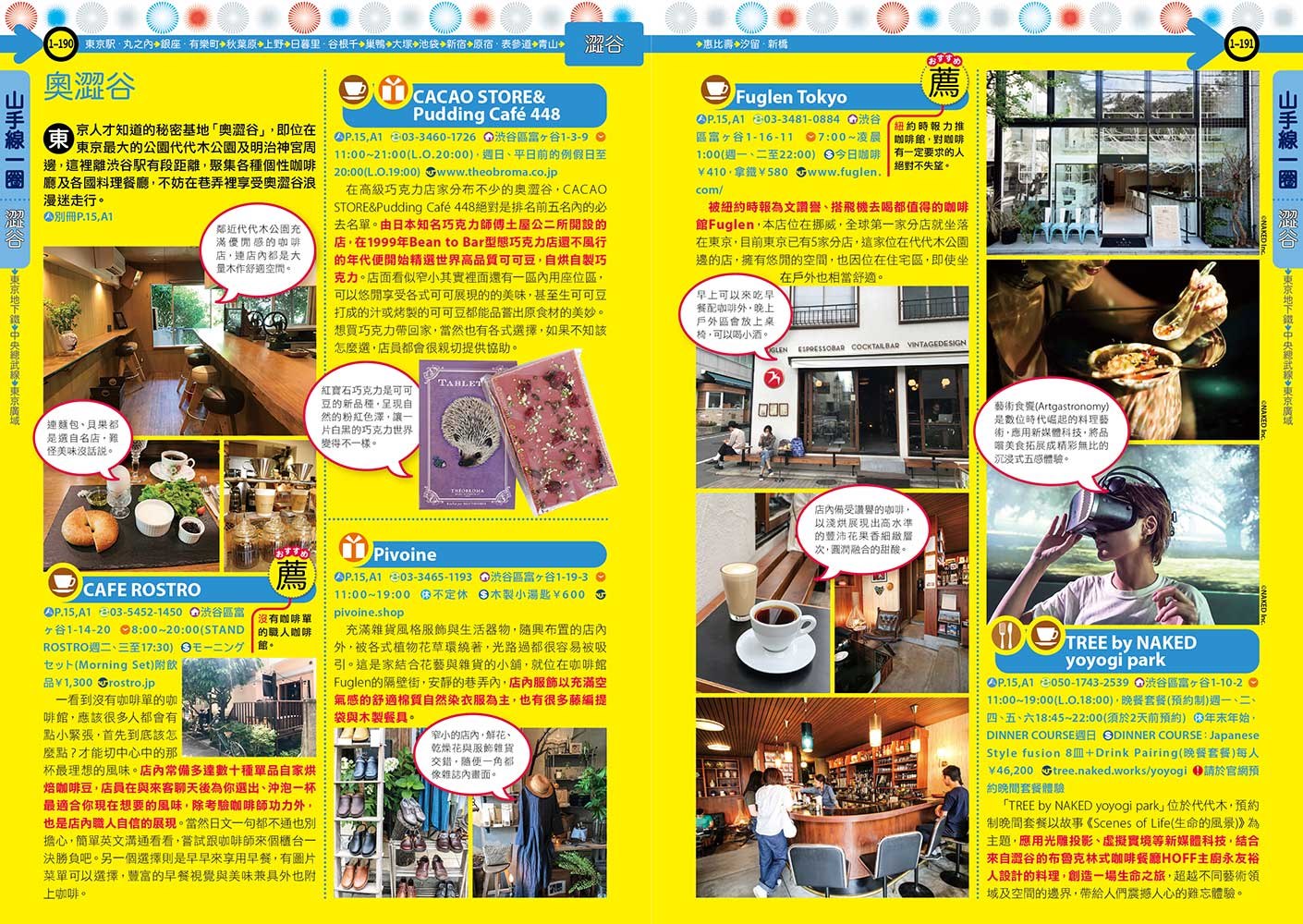
Task: Click the 1-191 page number marker
Action: tap(1240, 43)
